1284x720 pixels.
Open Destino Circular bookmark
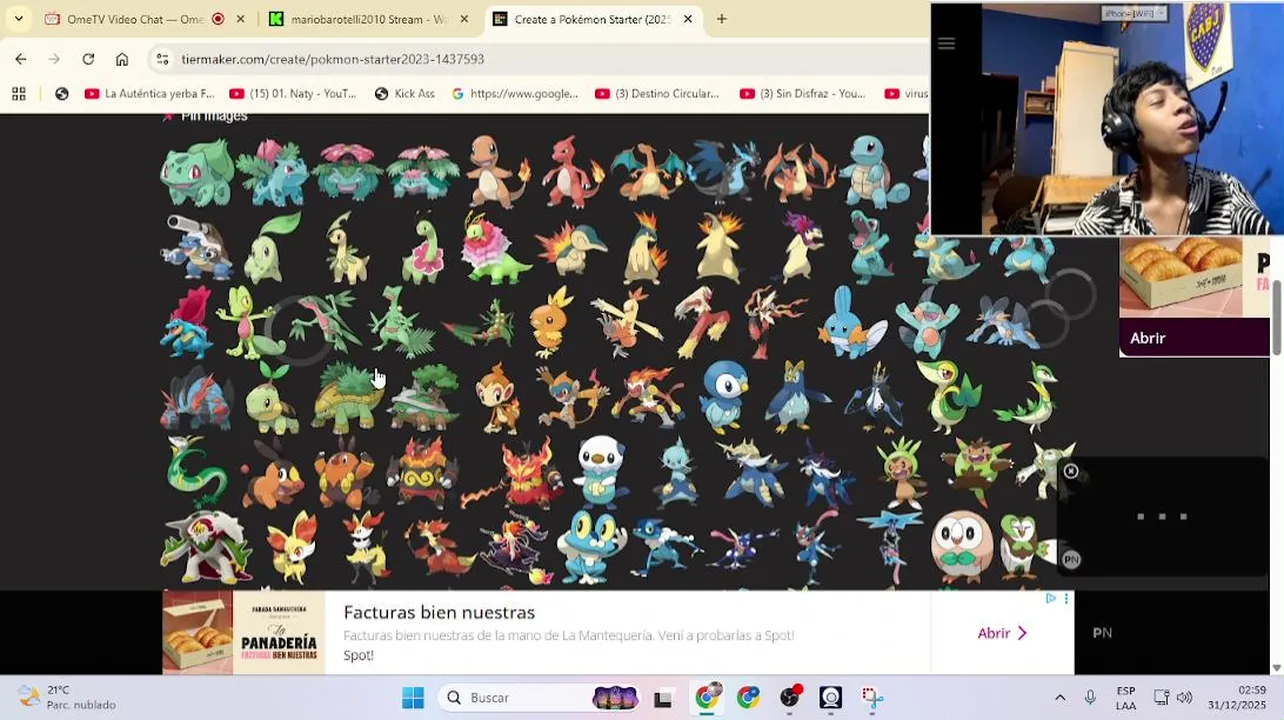[x=657, y=93]
